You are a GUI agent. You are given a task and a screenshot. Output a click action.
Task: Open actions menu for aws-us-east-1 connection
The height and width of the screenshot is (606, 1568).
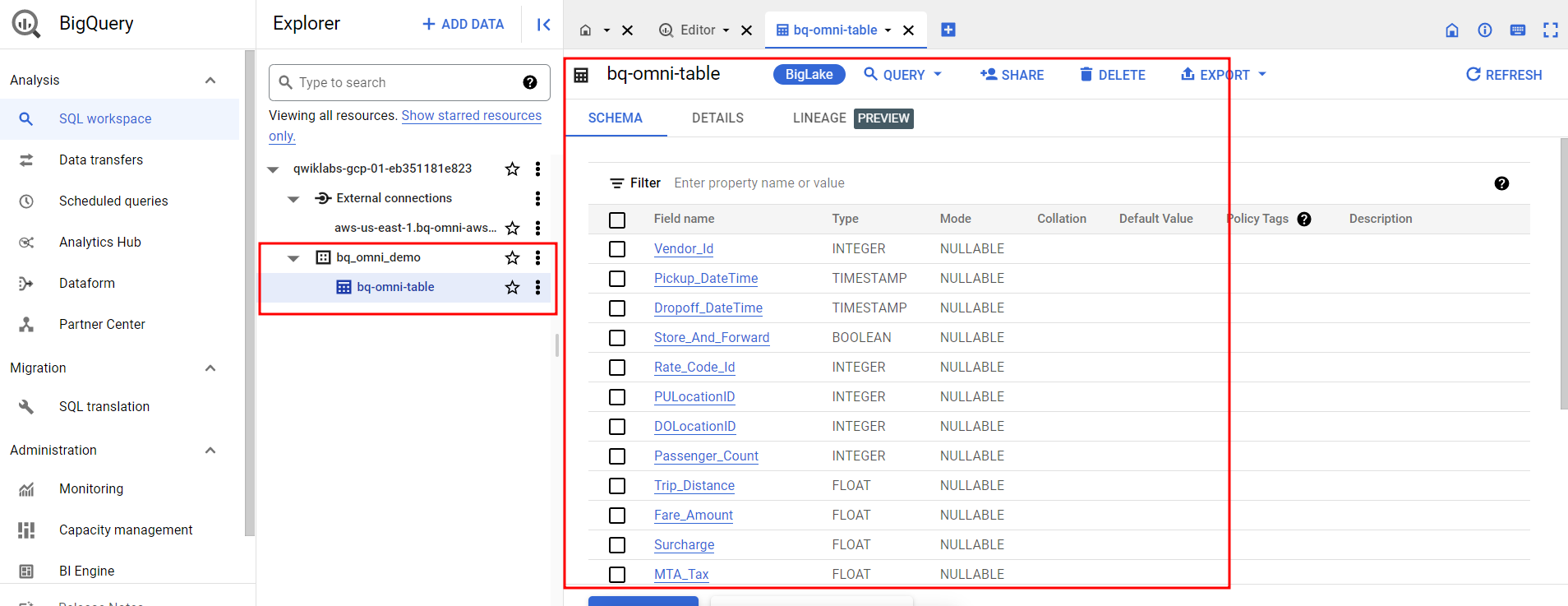coord(537,228)
